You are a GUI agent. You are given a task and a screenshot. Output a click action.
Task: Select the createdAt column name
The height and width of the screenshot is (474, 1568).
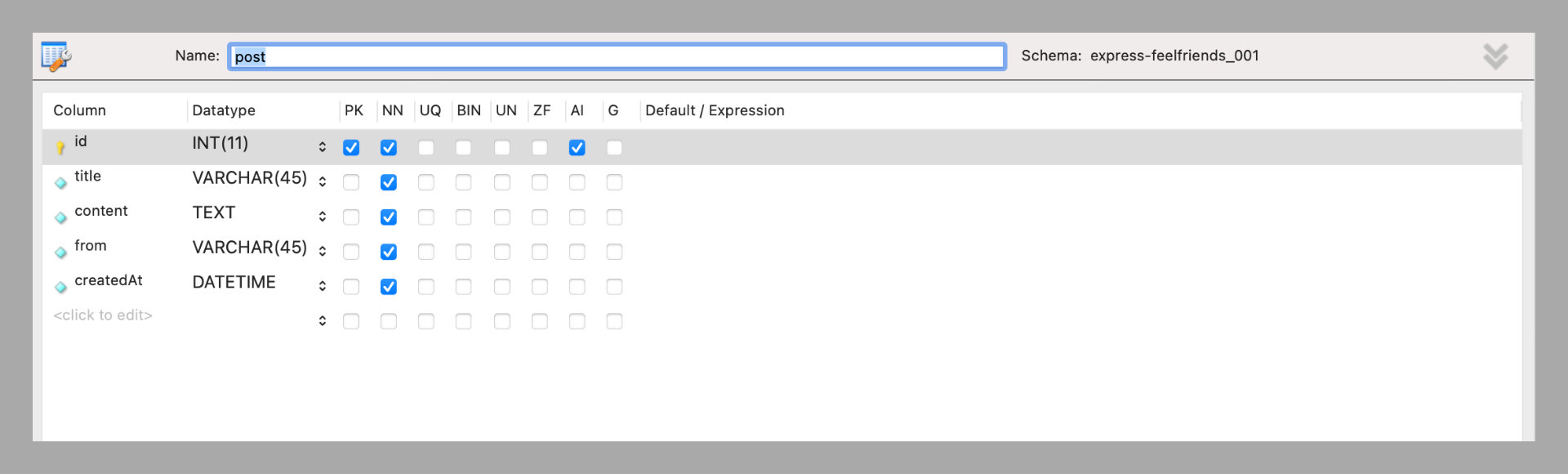point(109,280)
